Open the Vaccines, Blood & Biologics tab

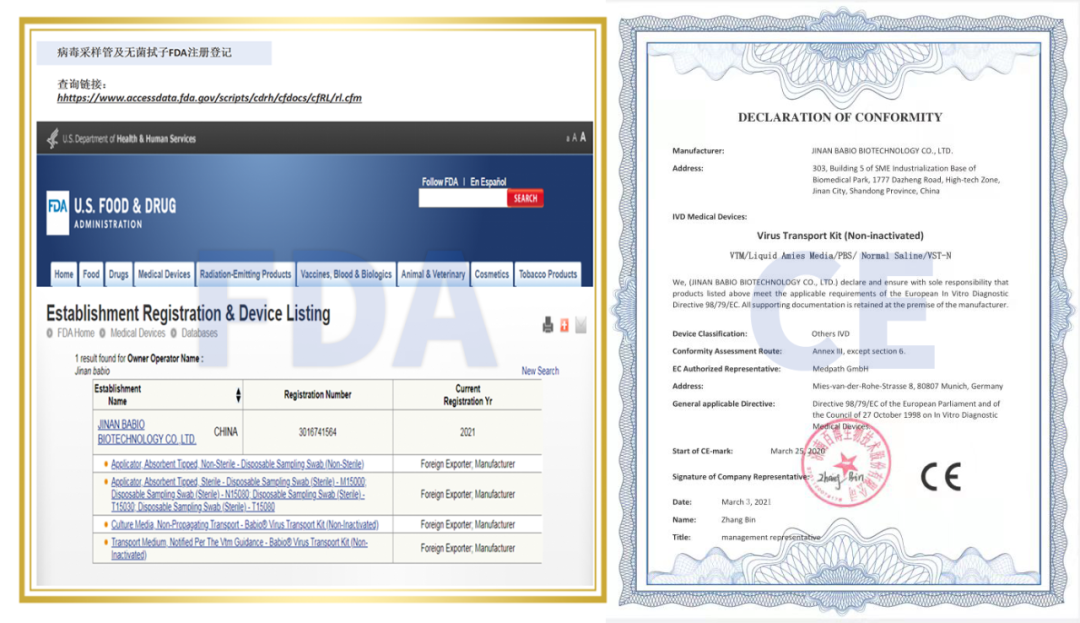tap(346, 274)
